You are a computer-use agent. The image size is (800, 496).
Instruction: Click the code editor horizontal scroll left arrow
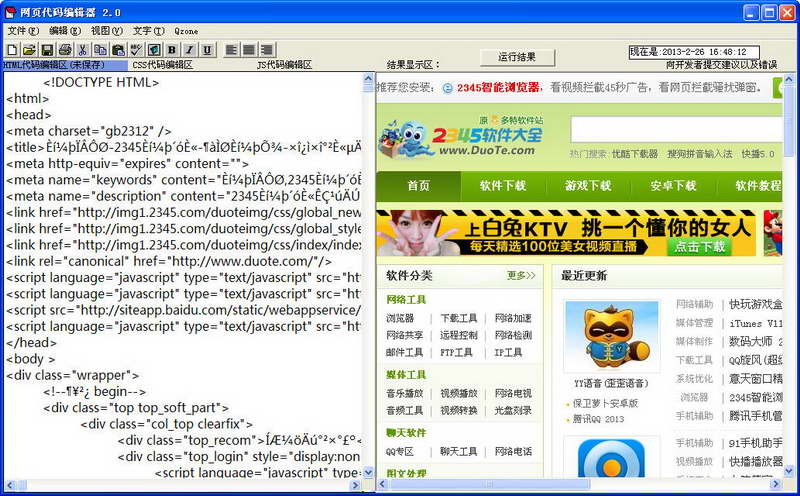(x=10, y=485)
